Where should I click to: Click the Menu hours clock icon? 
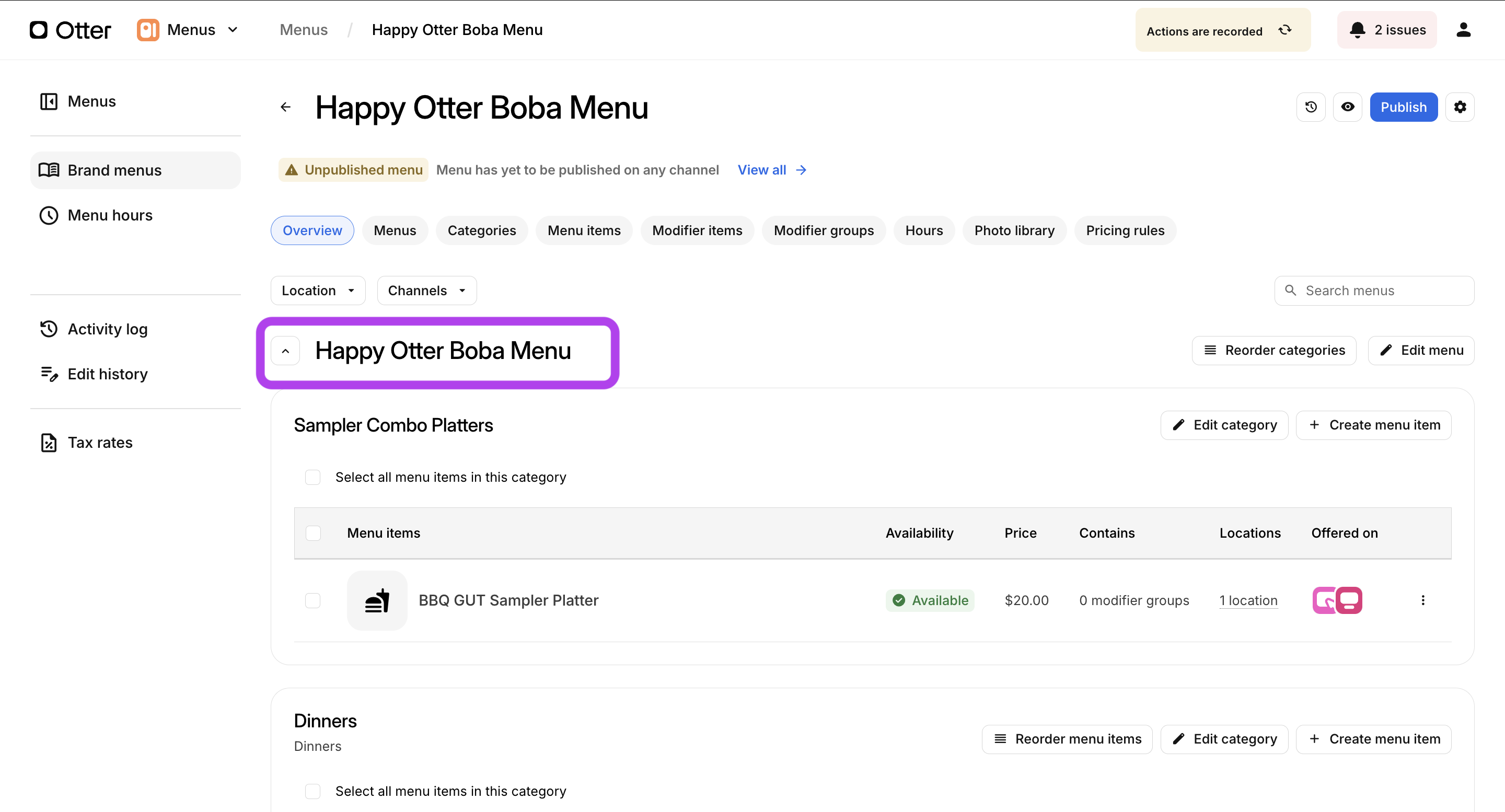click(x=49, y=215)
